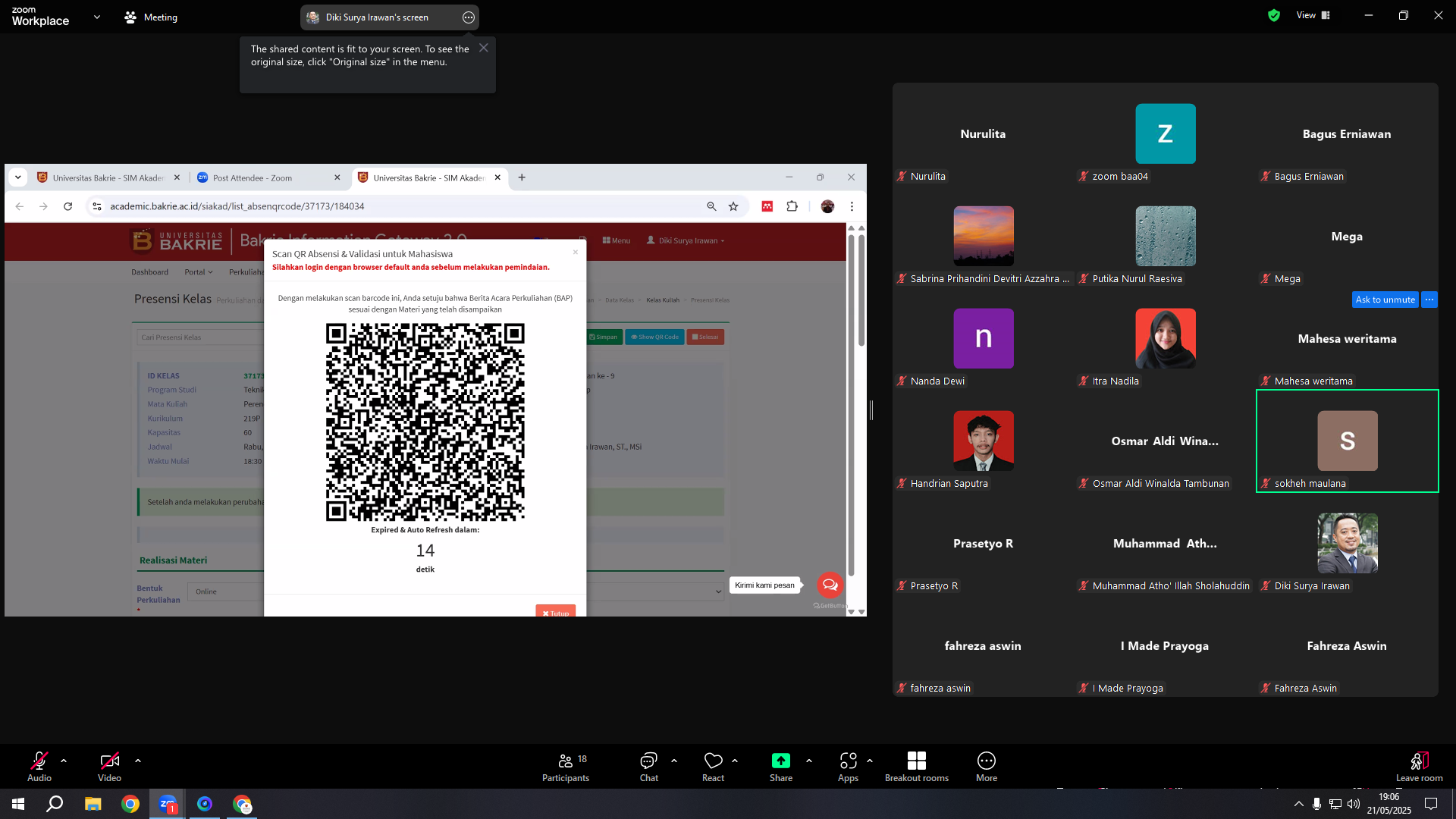Open Breakout rooms

coord(917,766)
